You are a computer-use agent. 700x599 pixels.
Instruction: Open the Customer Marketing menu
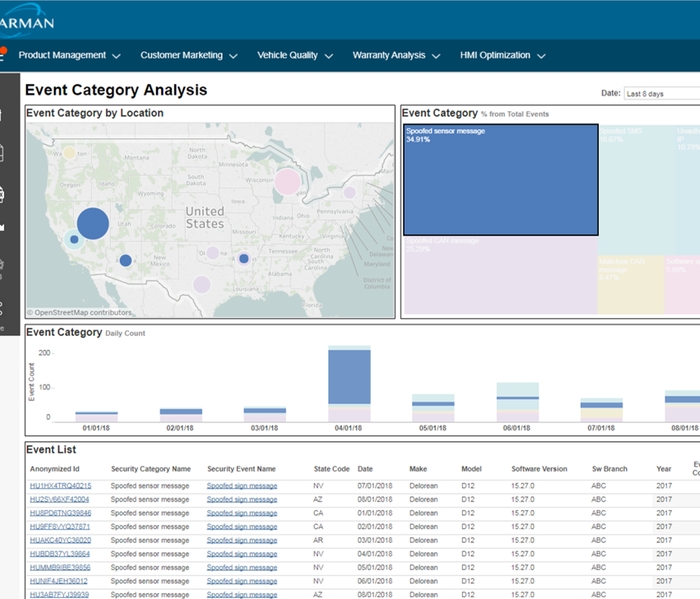coord(188,55)
